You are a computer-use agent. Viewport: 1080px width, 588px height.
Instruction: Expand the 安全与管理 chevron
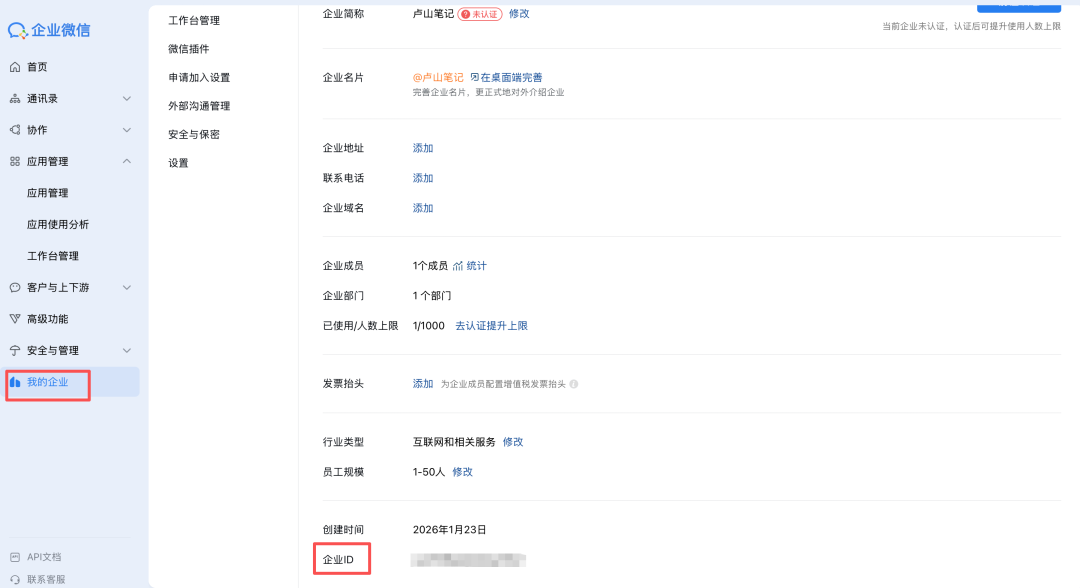click(127, 350)
